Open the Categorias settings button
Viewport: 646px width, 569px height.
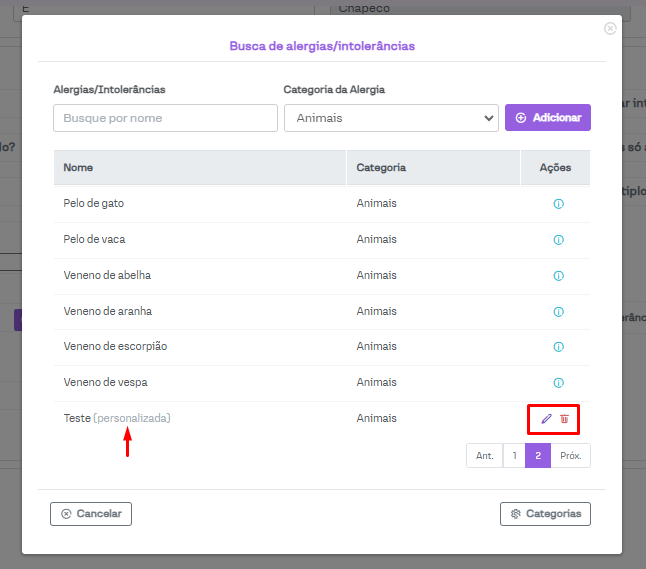[x=545, y=514]
